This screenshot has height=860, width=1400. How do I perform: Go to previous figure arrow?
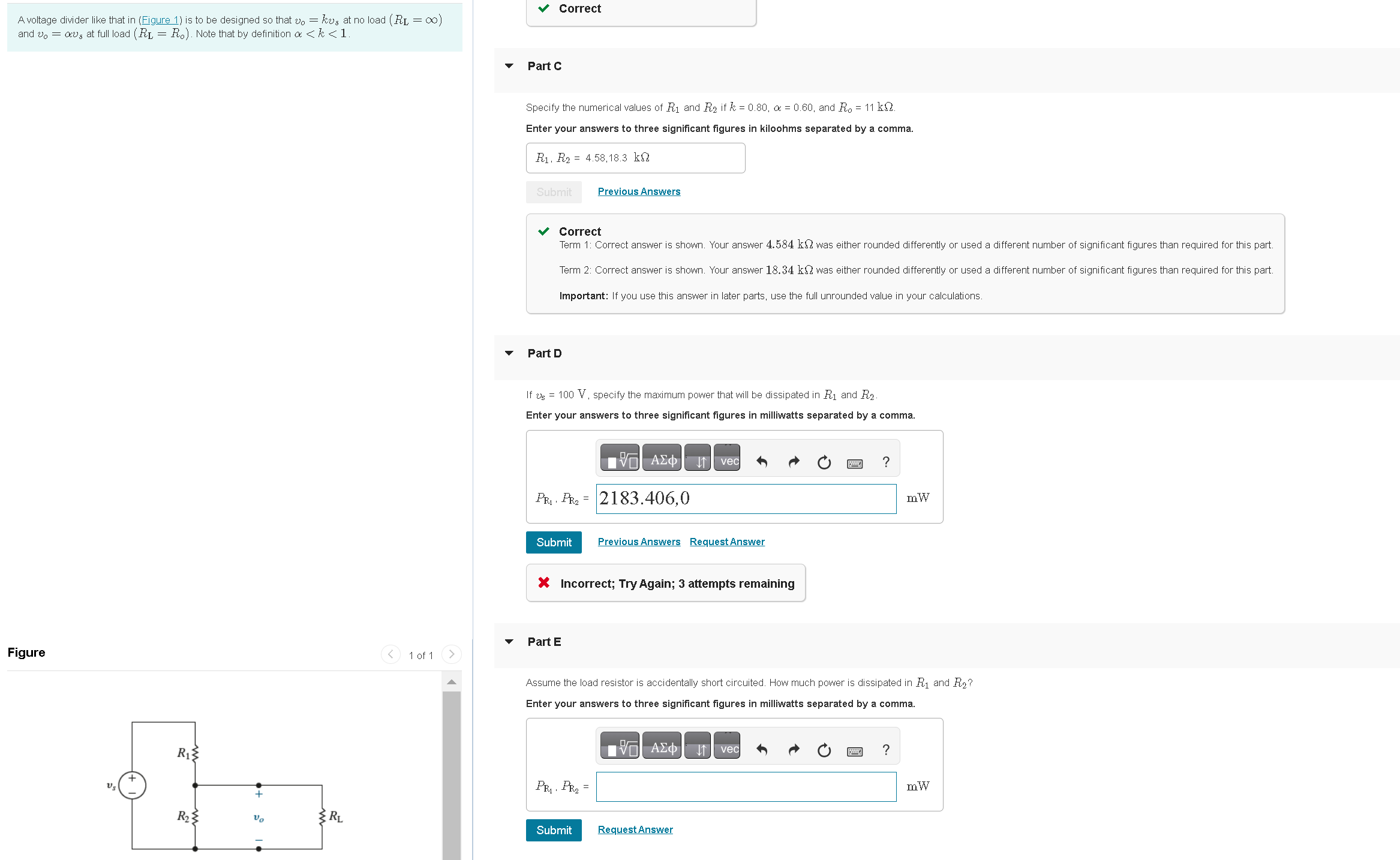(x=390, y=654)
